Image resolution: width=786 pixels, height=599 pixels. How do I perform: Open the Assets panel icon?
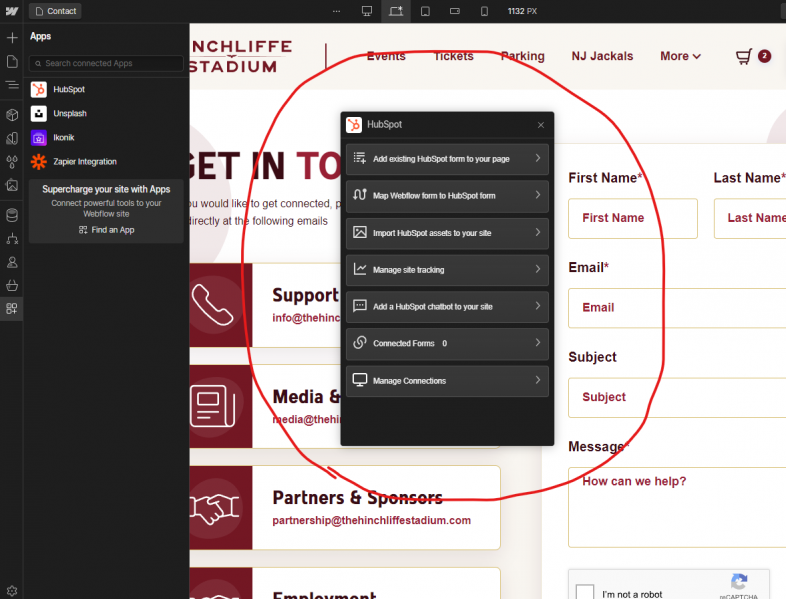12,185
